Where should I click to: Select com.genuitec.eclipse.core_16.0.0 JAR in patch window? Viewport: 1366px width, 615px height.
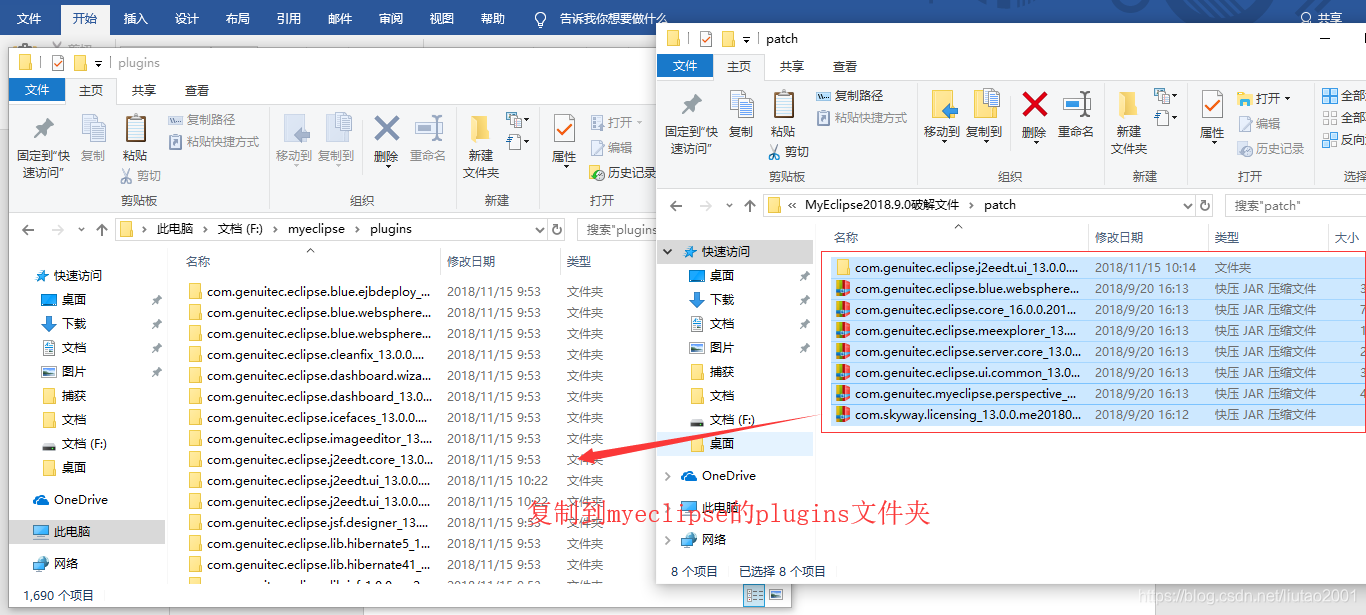1097,310
